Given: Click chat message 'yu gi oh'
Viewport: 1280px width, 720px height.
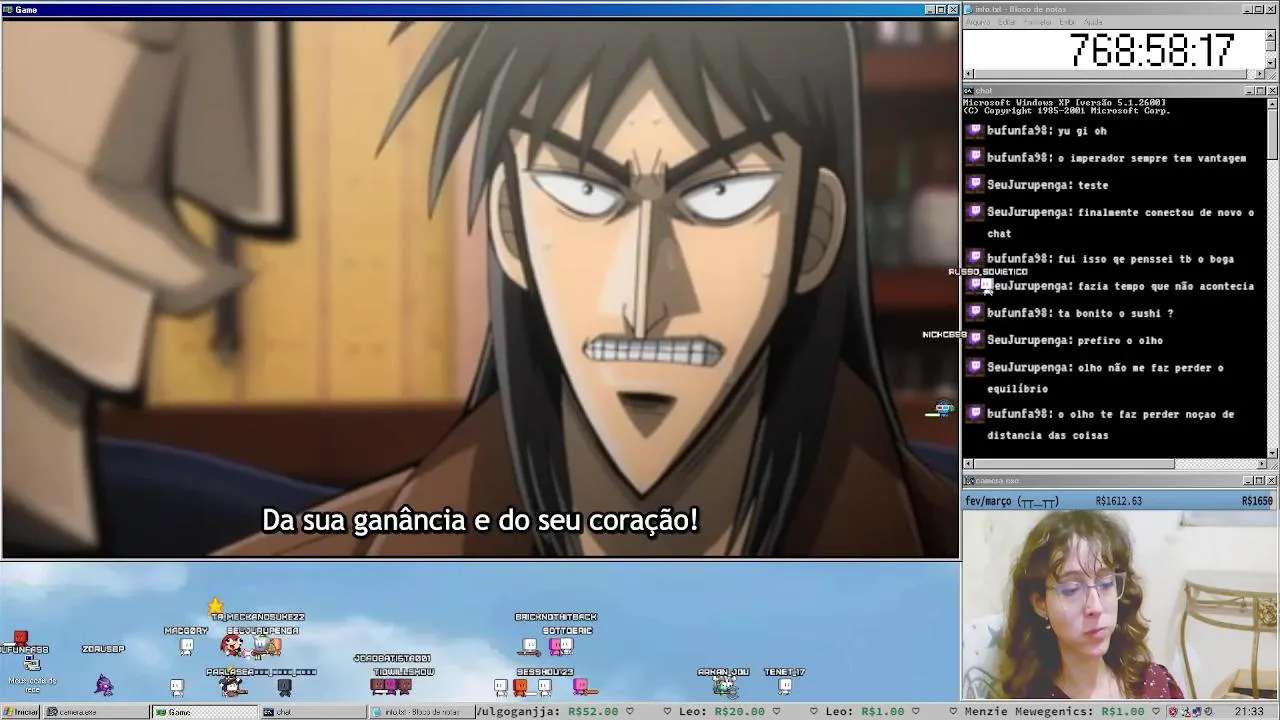Looking at the screenshot, I should click(x=1082, y=131).
